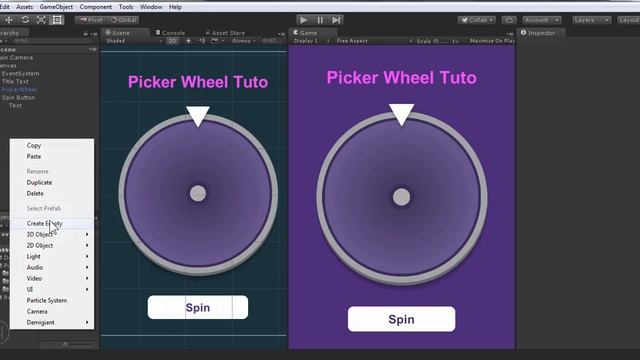Viewport: 640px width, 360px height.
Task: Toggle 2D view mode in Scene
Action: (x=173, y=41)
